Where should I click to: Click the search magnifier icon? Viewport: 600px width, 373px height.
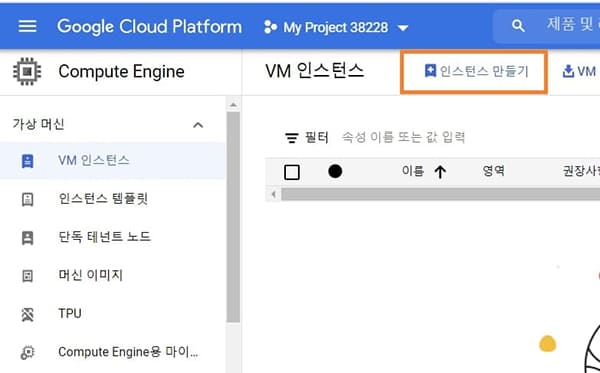click(x=518, y=26)
